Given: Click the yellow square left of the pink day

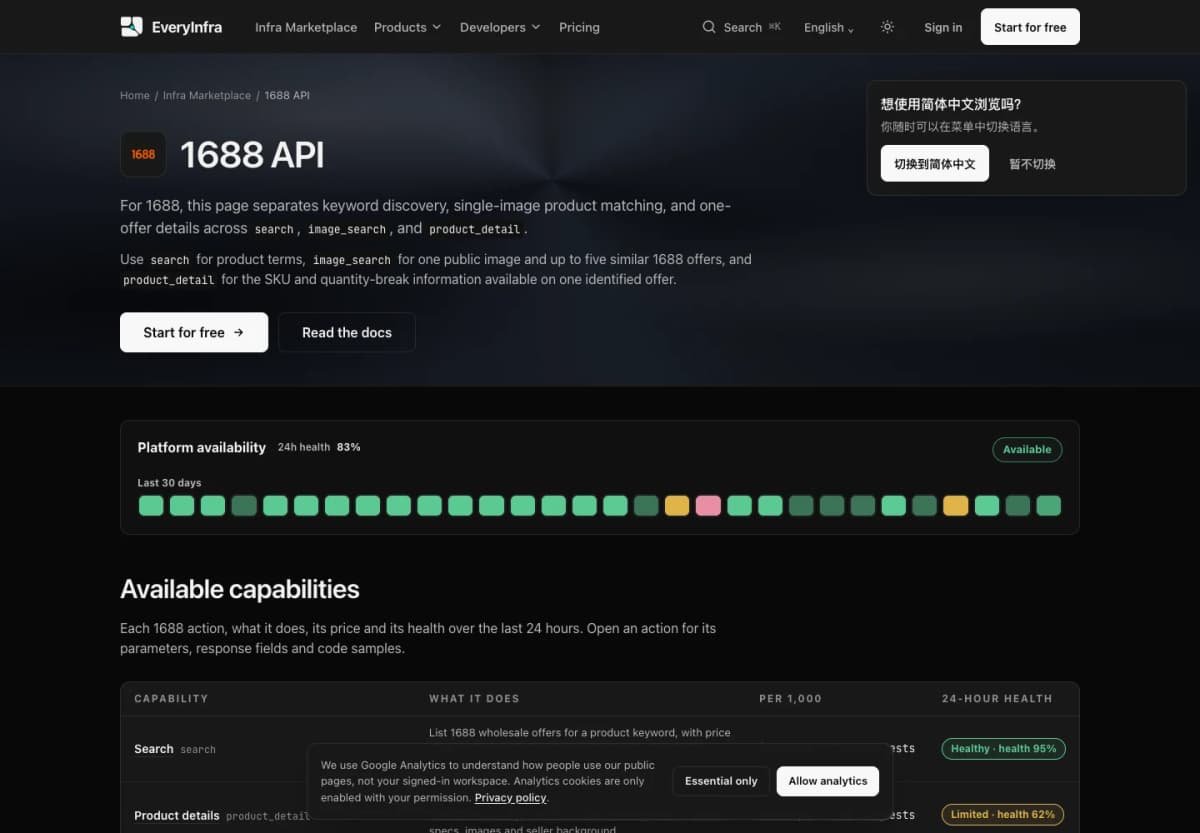Looking at the screenshot, I should pyautogui.click(x=677, y=505).
